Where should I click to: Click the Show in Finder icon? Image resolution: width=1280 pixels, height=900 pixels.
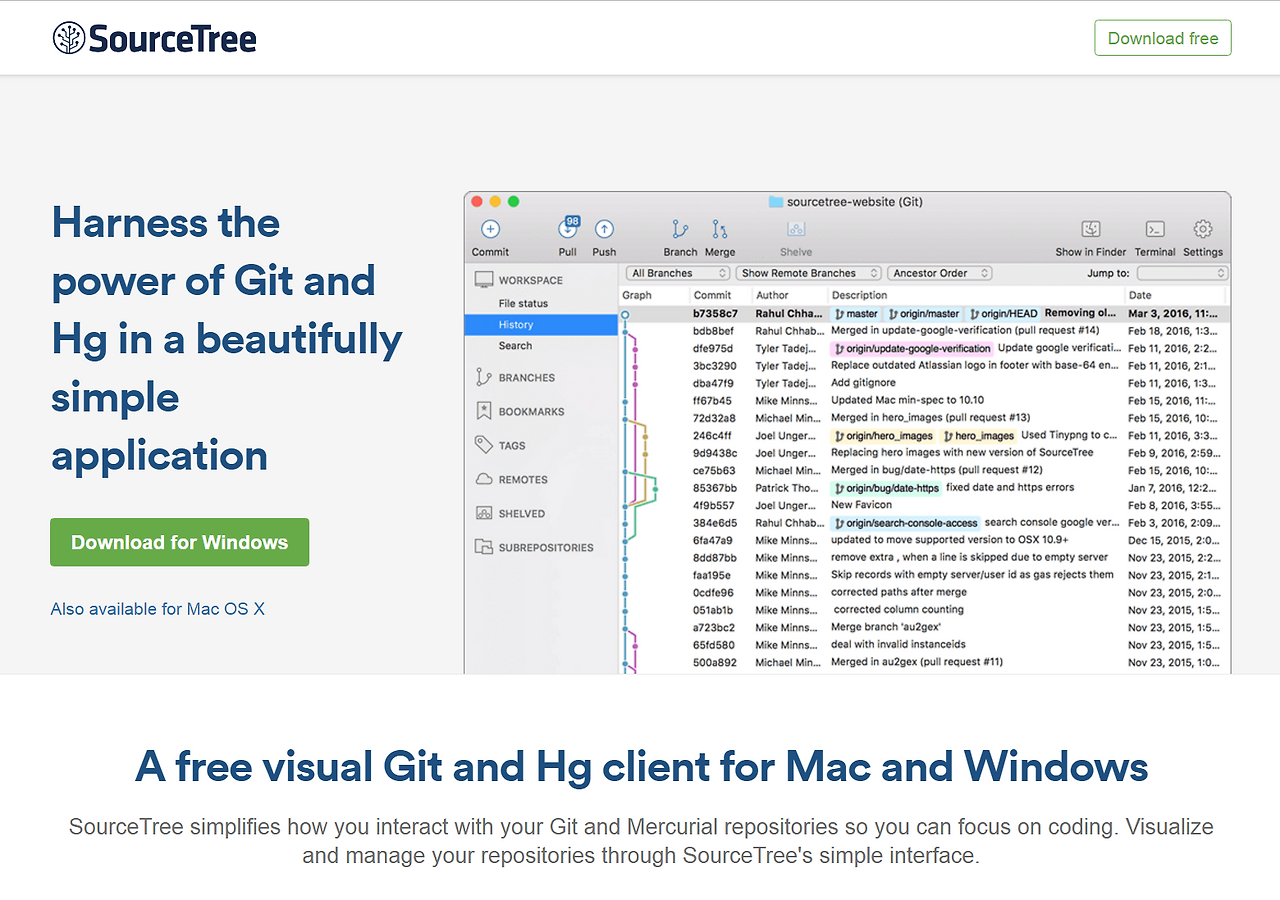click(1091, 230)
